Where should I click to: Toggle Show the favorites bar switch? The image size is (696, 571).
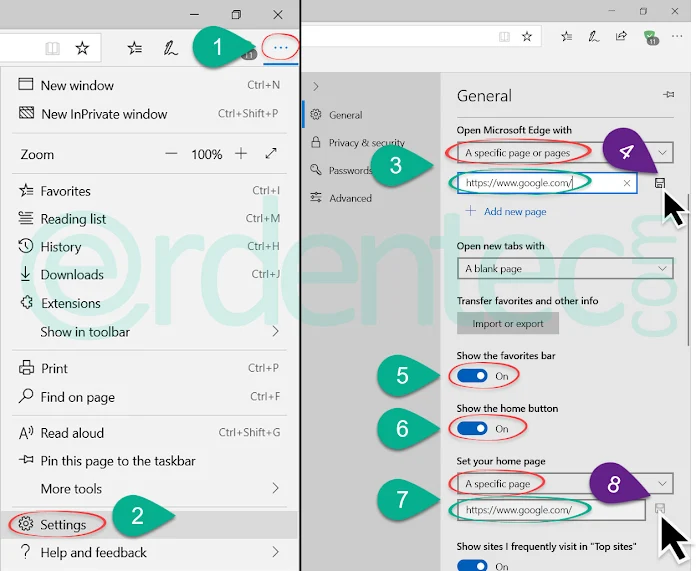pyautogui.click(x=472, y=376)
